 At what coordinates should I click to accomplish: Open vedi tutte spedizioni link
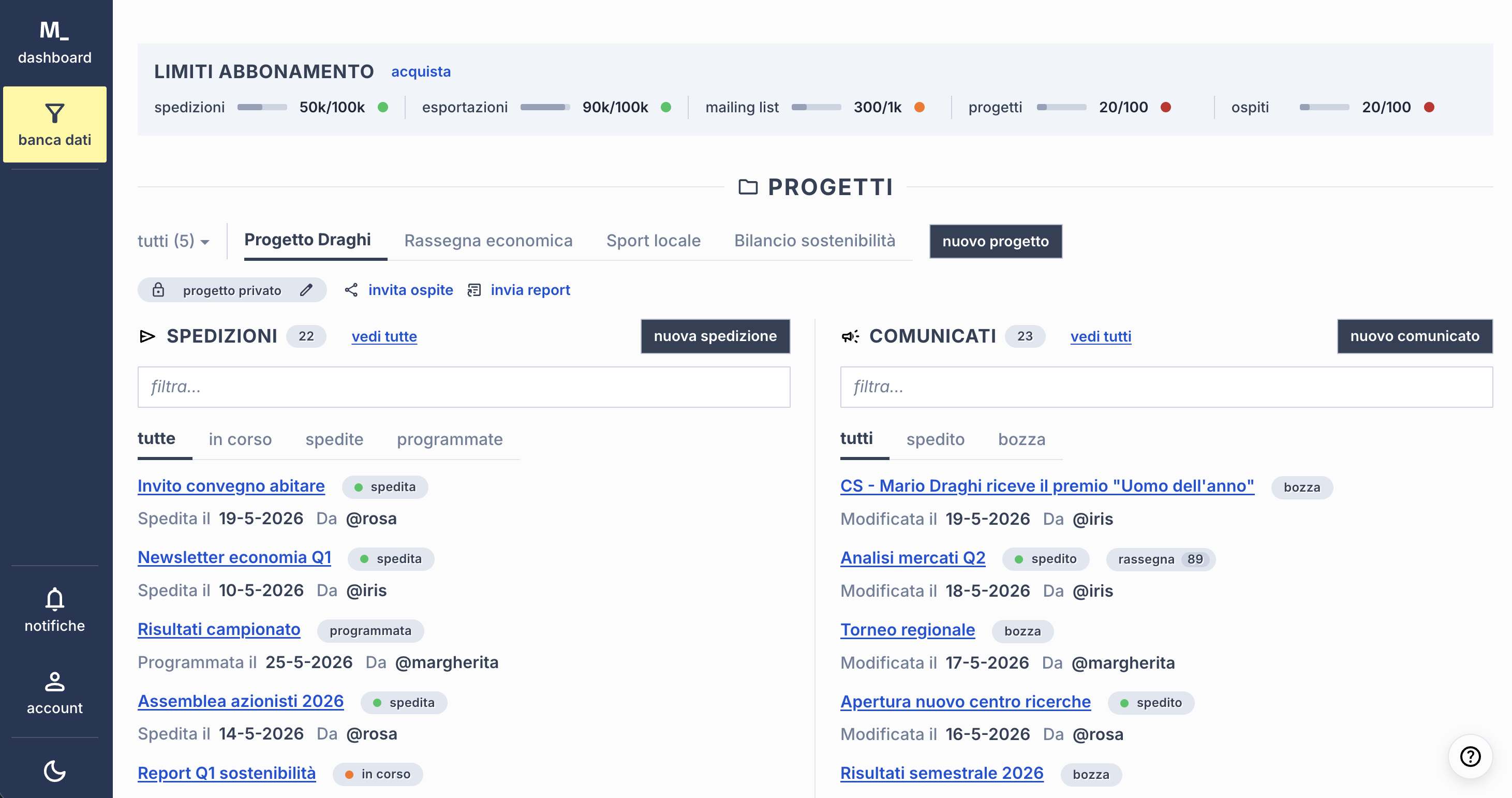tap(384, 336)
